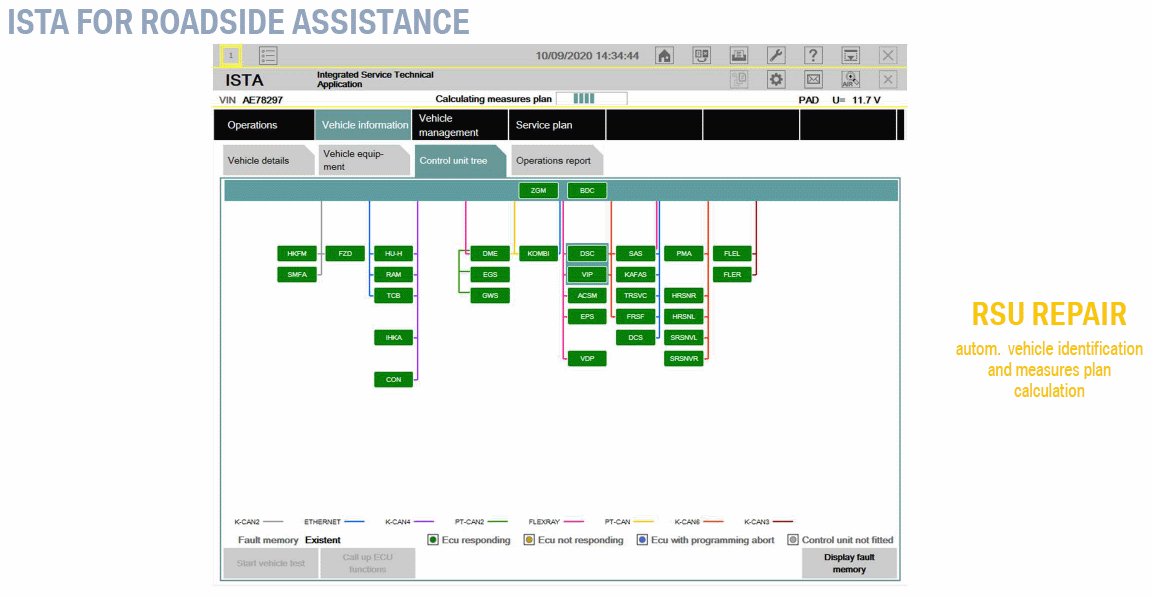Select the SRSNVL control unit
The width and height of the screenshot is (1152, 596).
[684, 338]
